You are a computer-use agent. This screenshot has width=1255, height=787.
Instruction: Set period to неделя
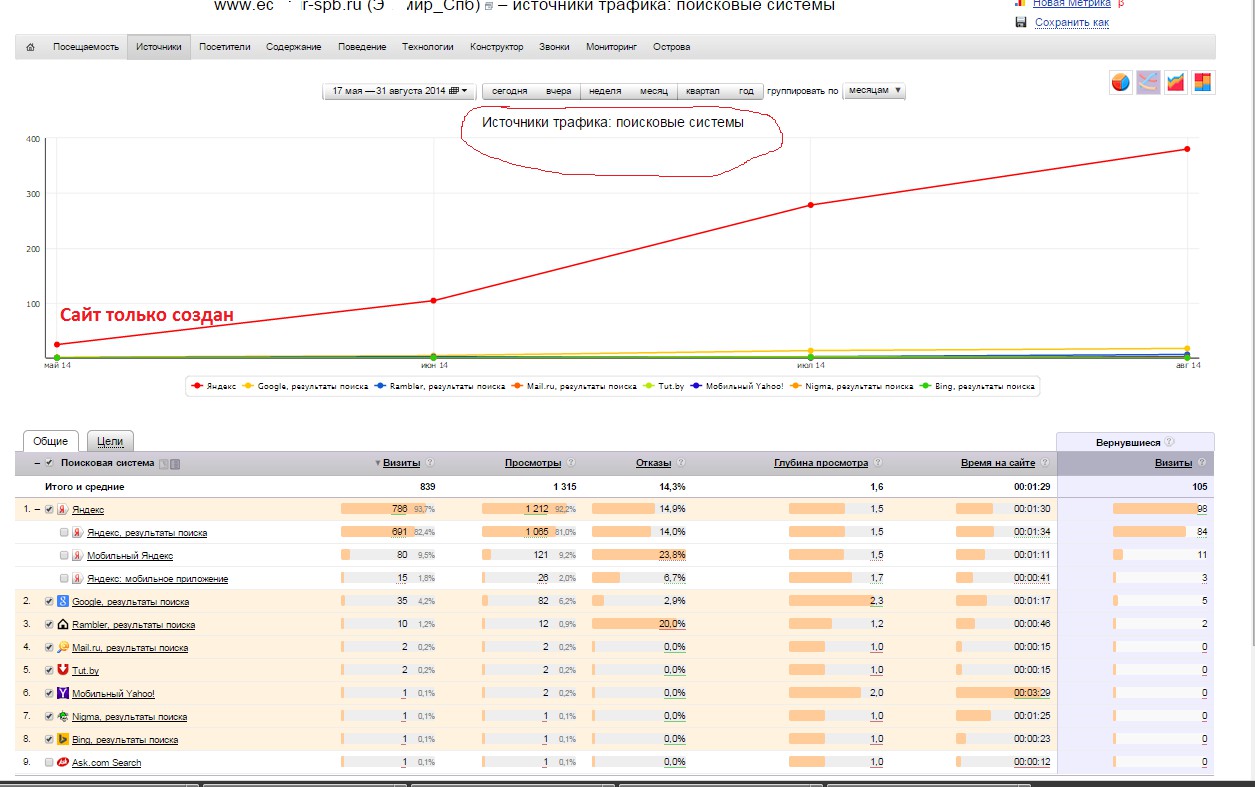pos(605,91)
